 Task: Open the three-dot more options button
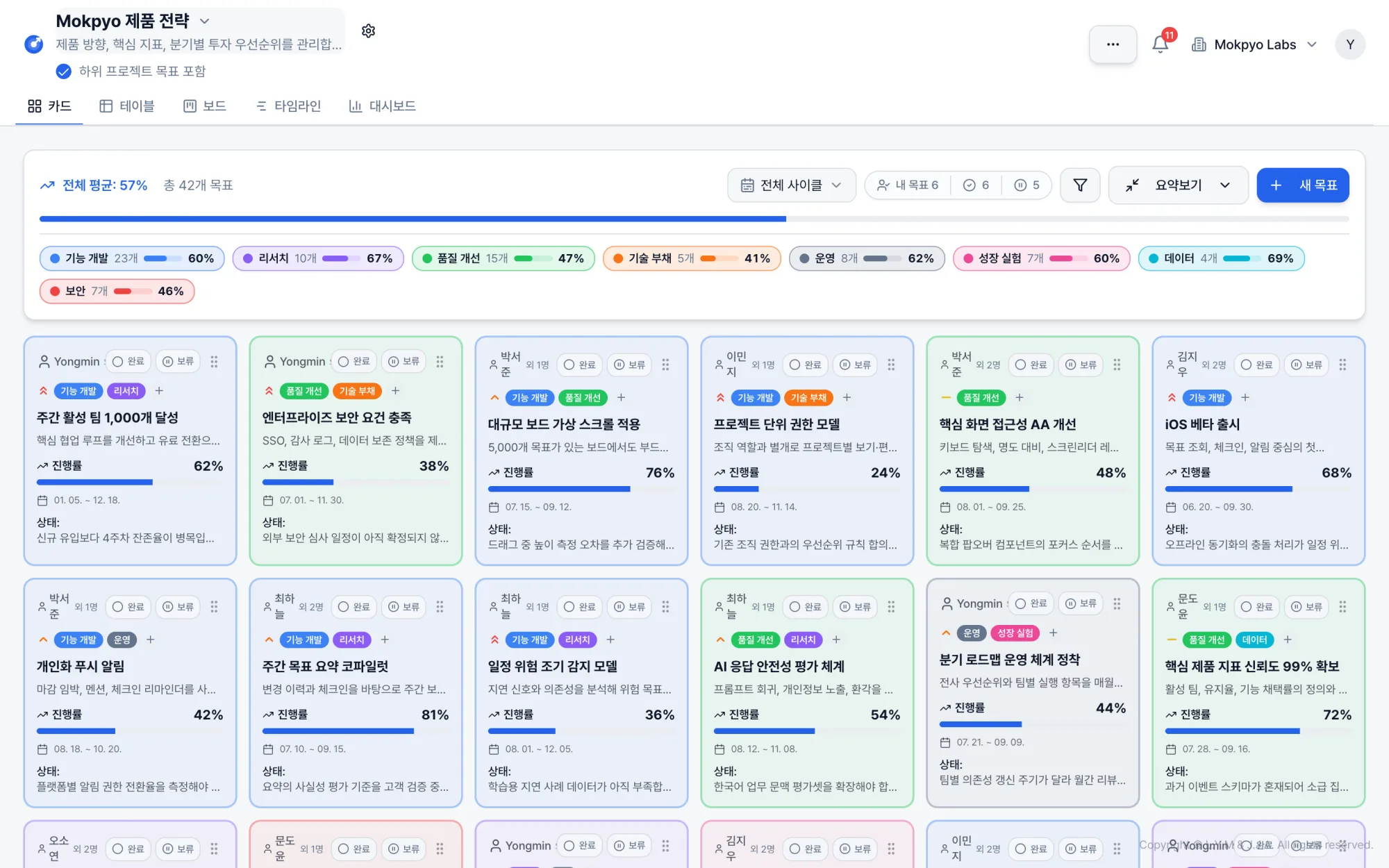[1113, 44]
